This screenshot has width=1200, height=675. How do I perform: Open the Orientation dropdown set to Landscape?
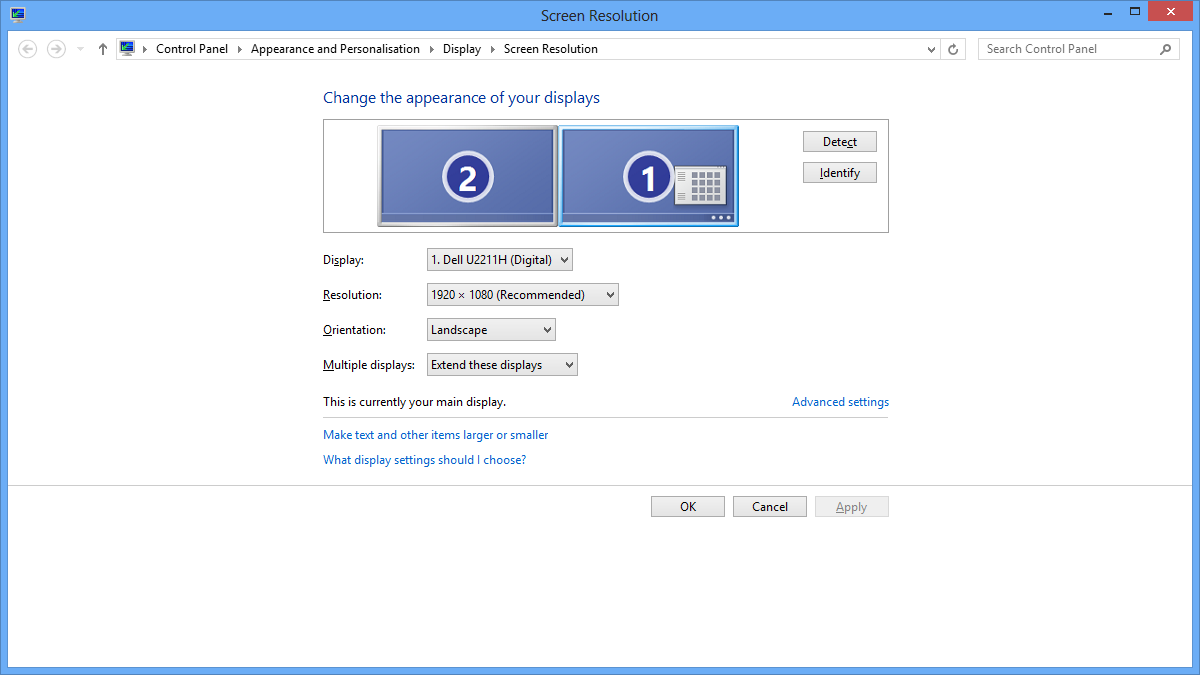[x=491, y=330]
